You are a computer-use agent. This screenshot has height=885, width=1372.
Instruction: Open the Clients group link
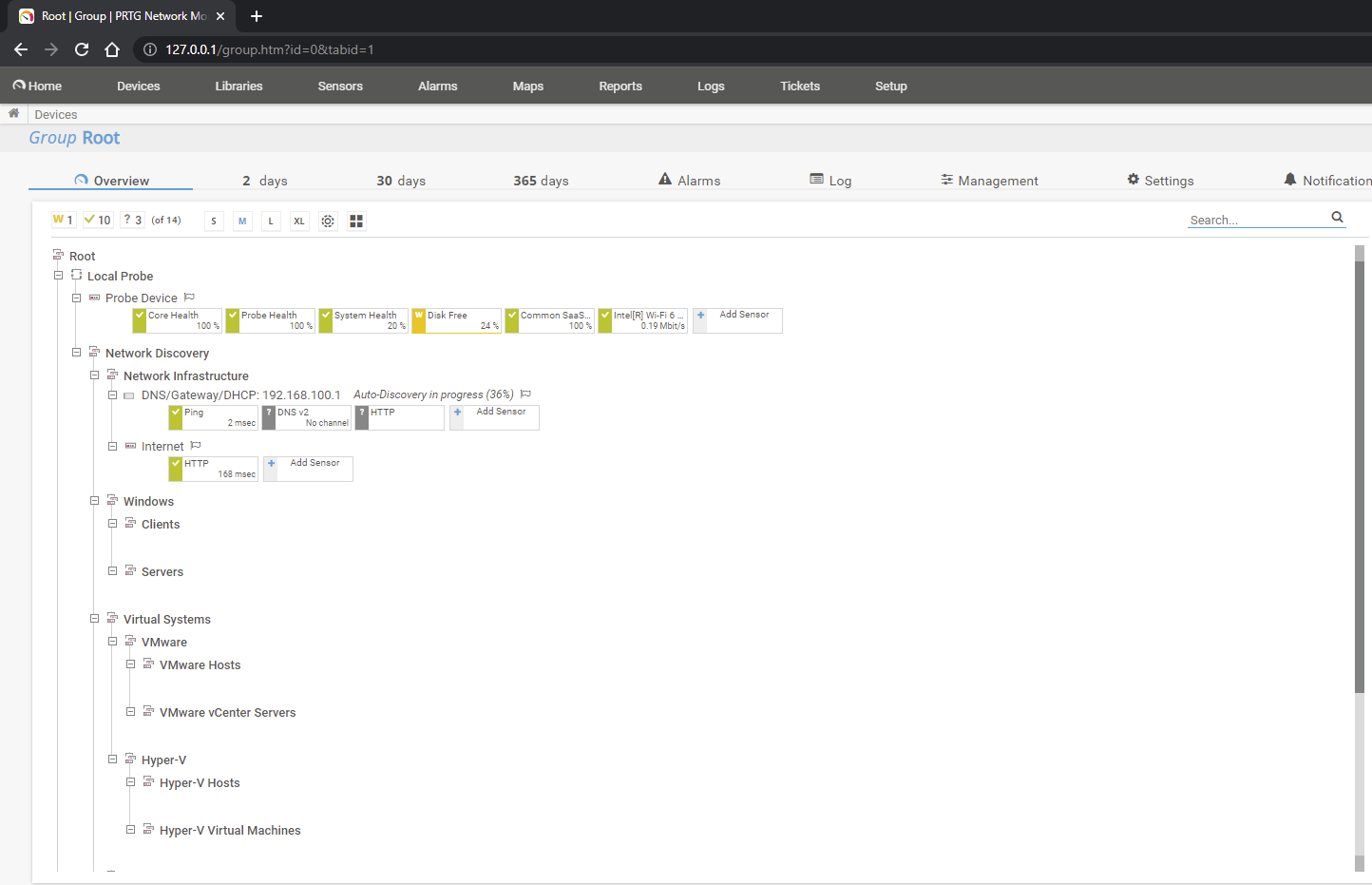pos(161,524)
